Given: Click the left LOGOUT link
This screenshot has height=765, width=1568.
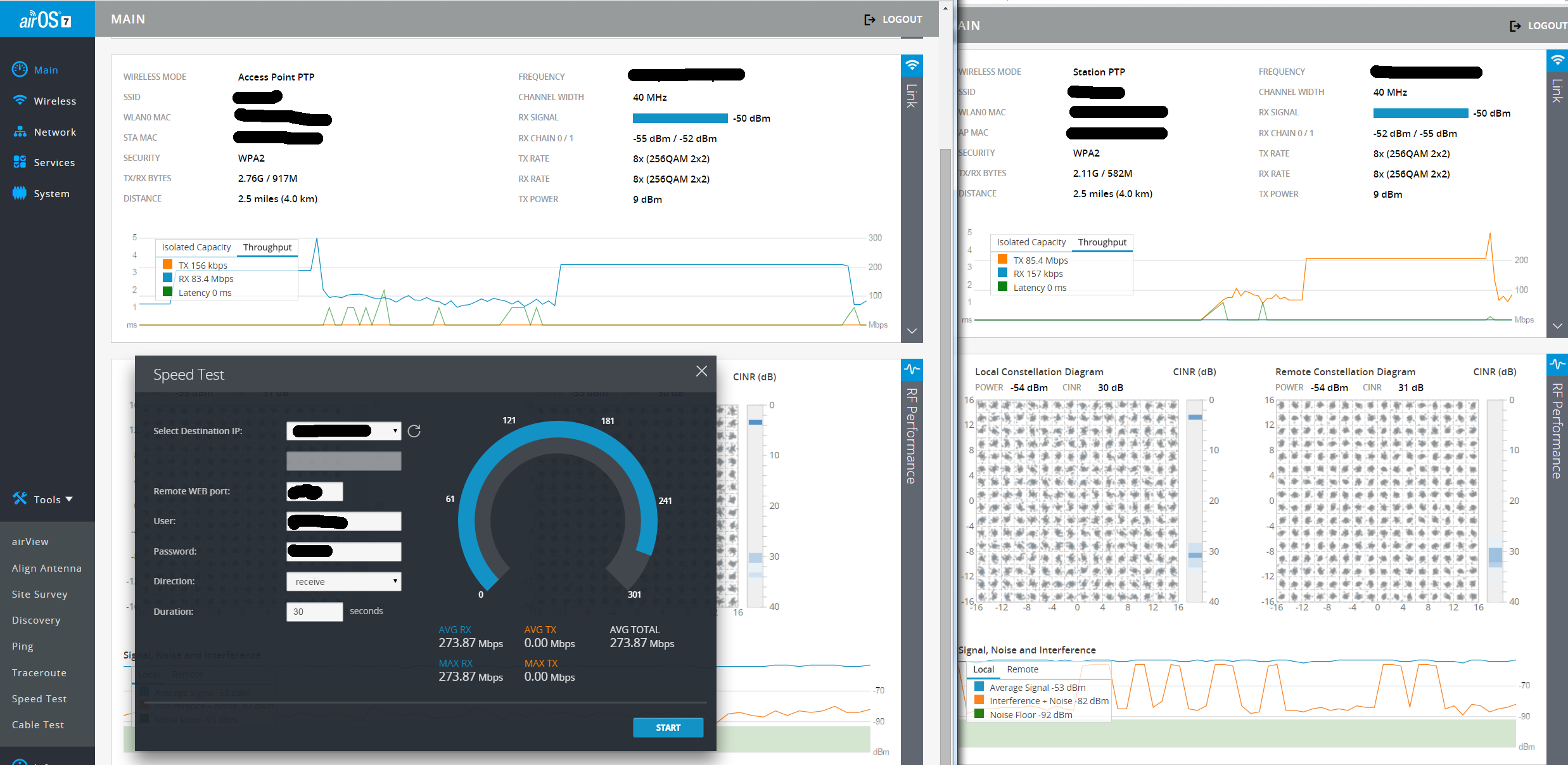Looking at the screenshot, I should tap(893, 20).
